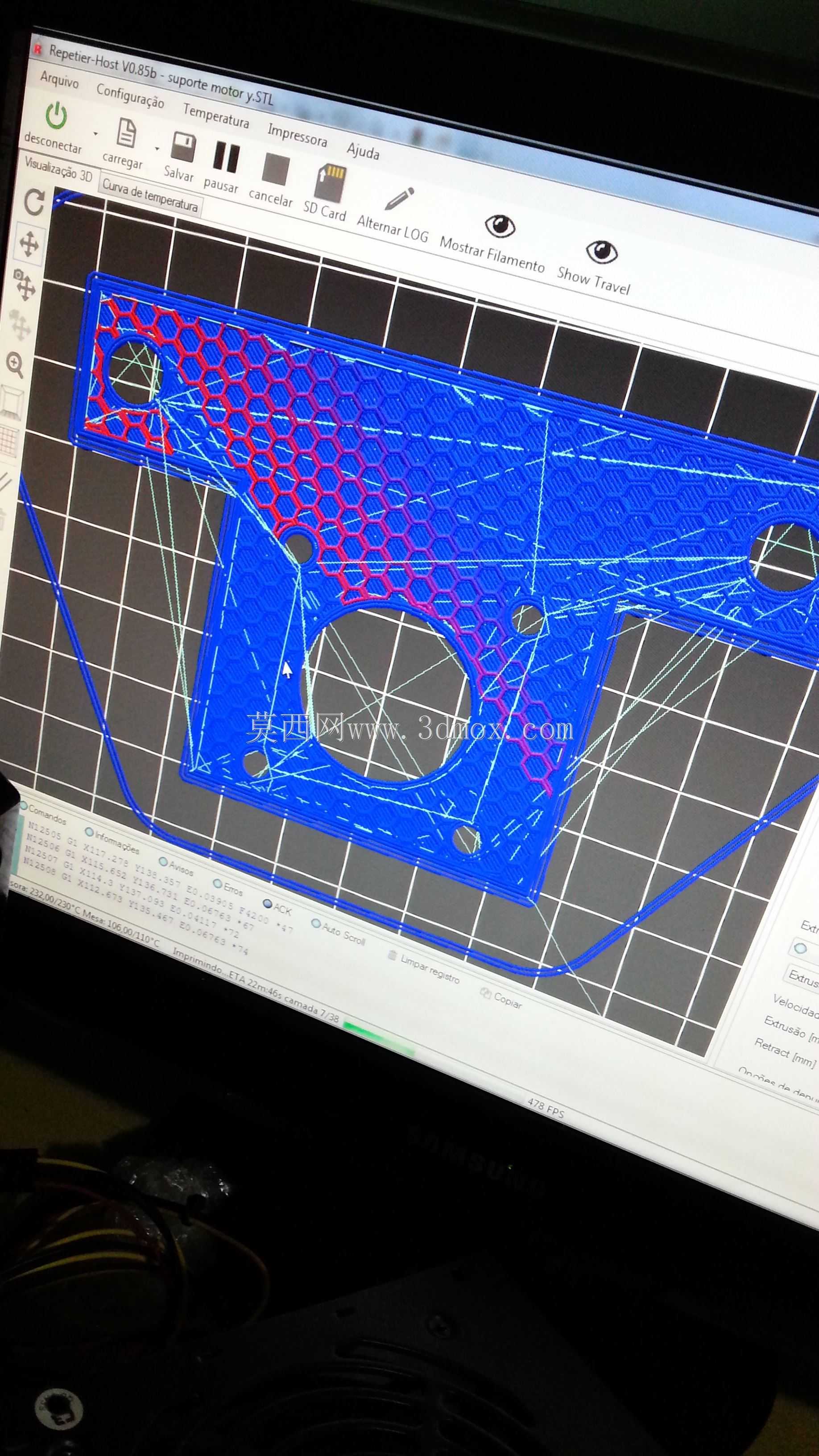819x1456 pixels.
Task: Open the SD Card manager icon
Action: coord(330,182)
